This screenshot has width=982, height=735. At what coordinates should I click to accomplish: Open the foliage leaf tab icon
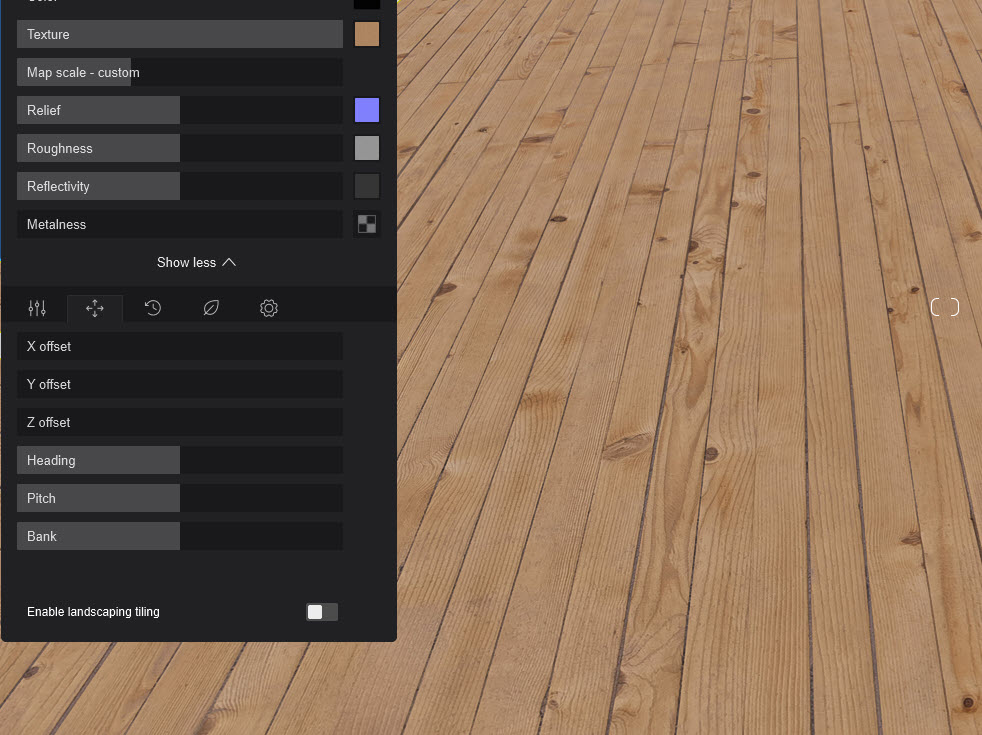(x=211, y=308)
